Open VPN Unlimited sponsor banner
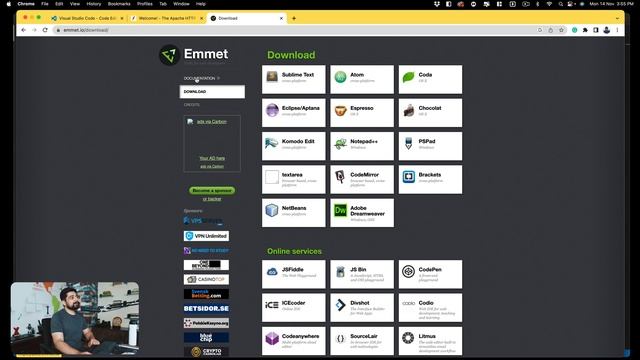 (206, 236)
